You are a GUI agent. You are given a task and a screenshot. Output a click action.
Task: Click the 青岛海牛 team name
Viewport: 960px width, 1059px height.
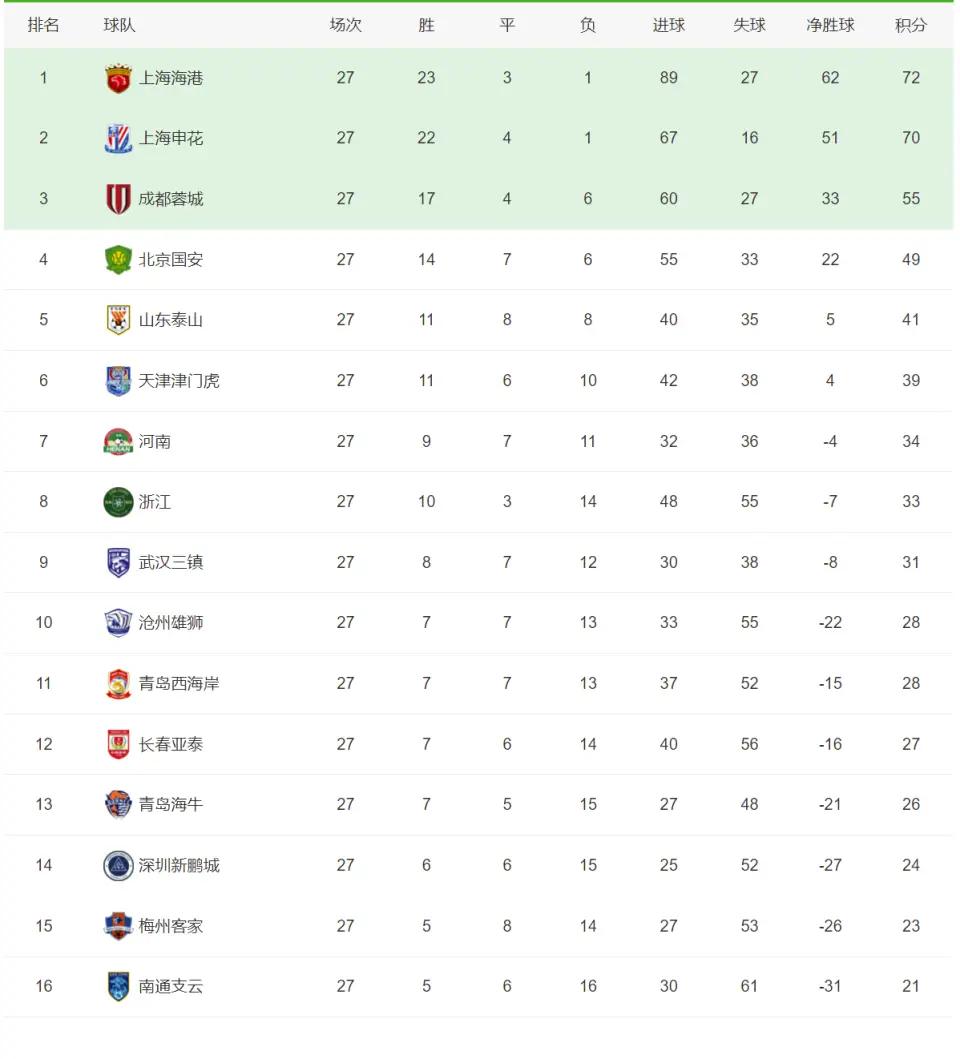[x=171, y=804]
